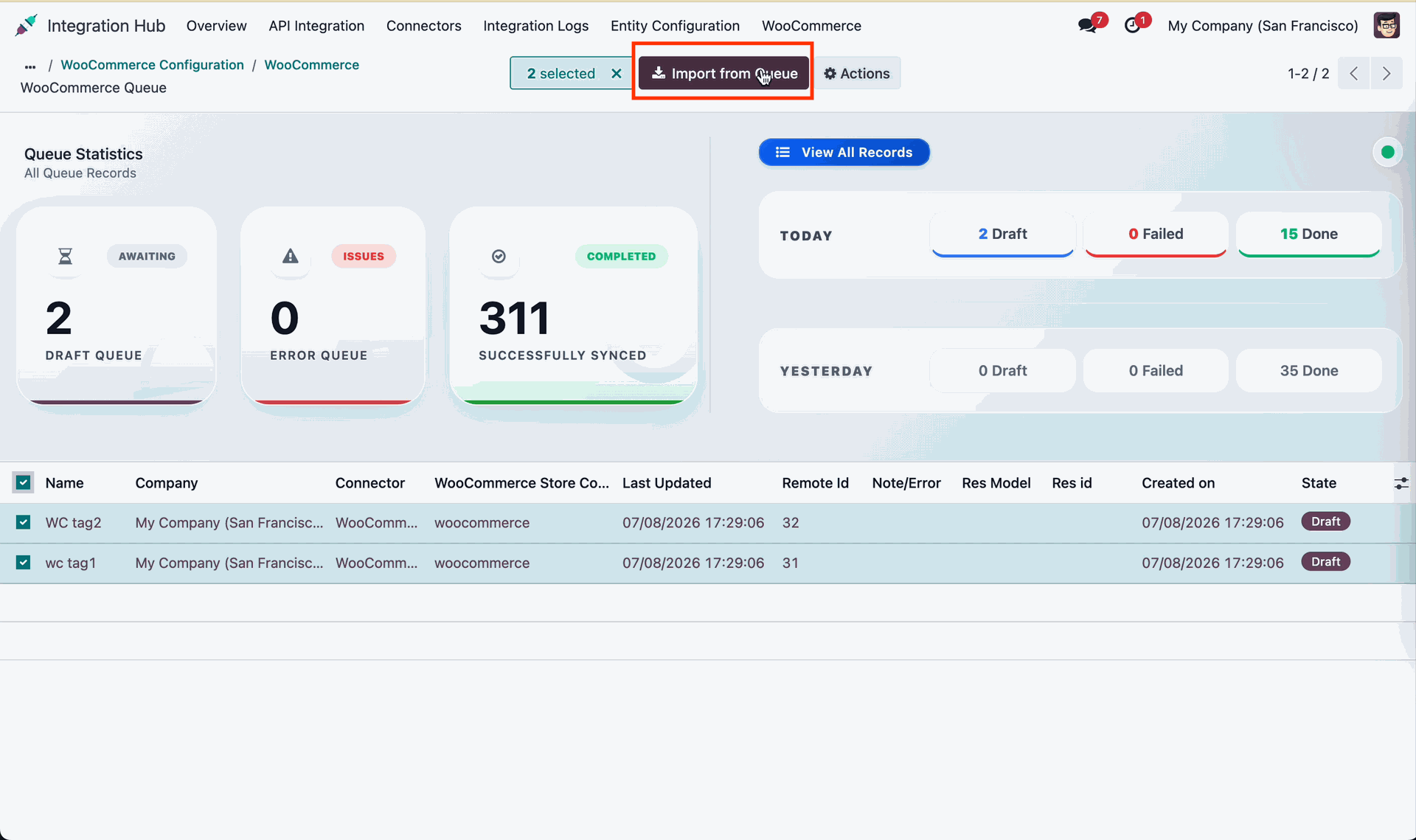This screenshot has width=1416, height=840.
Task: Toggle the select-all header checkbox
Action: tap(24, 482)
